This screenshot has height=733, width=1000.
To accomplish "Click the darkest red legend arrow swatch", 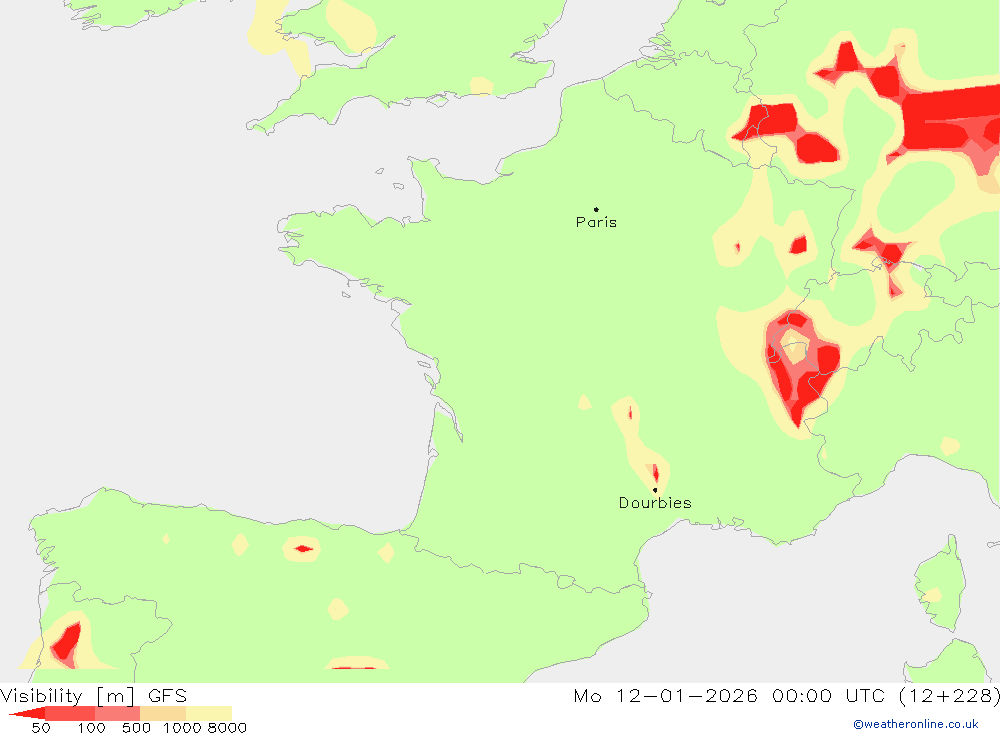I will coord(28,713).
